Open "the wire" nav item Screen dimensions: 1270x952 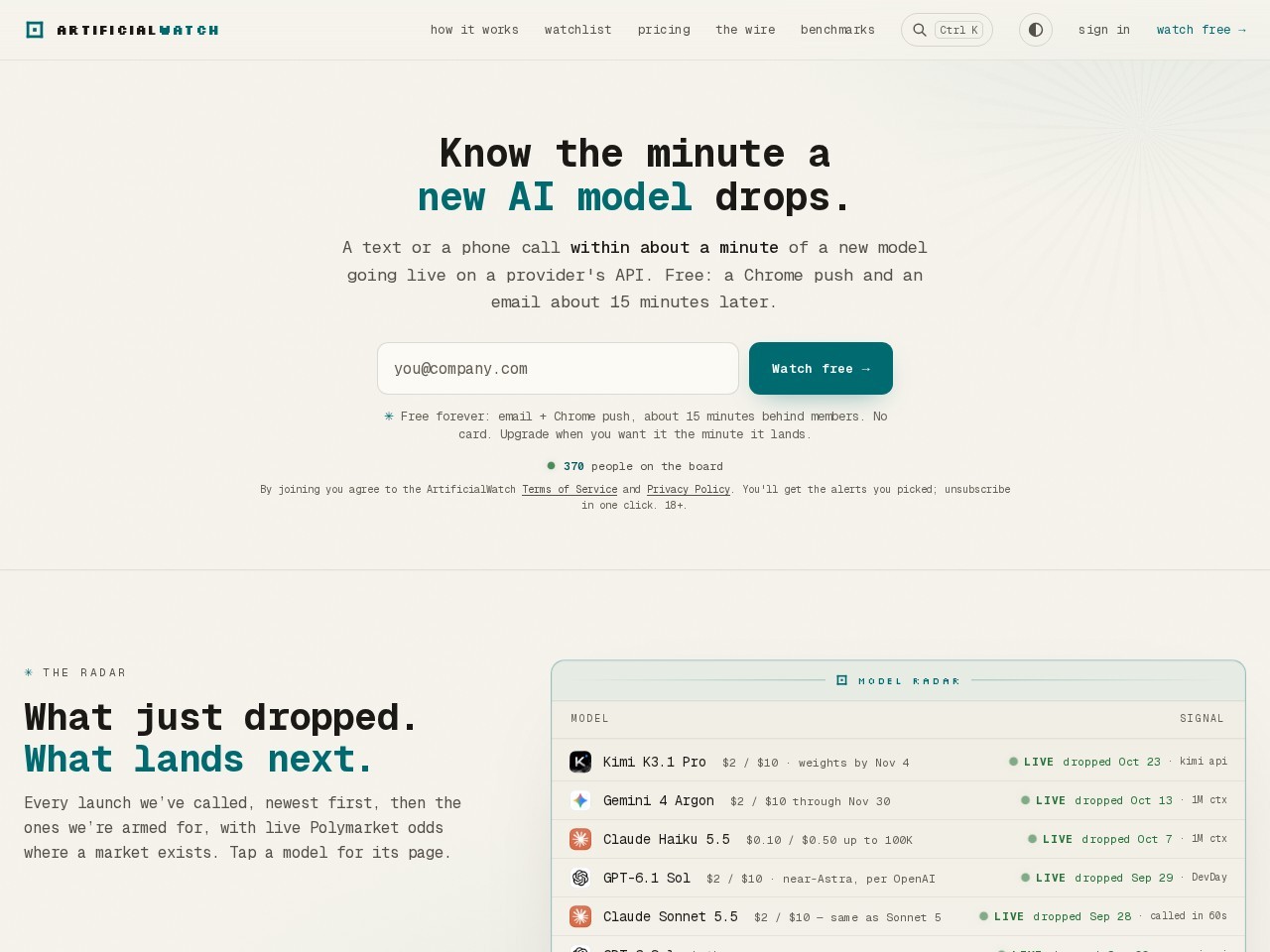pyautogui.click(x=745, y=30)
